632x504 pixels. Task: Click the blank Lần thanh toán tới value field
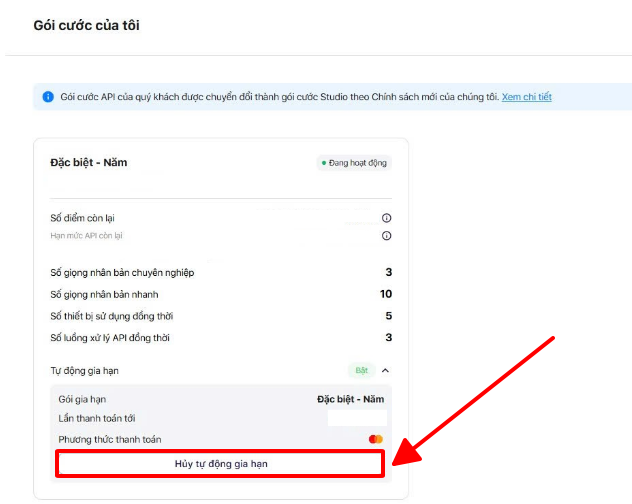pos(356,418)
